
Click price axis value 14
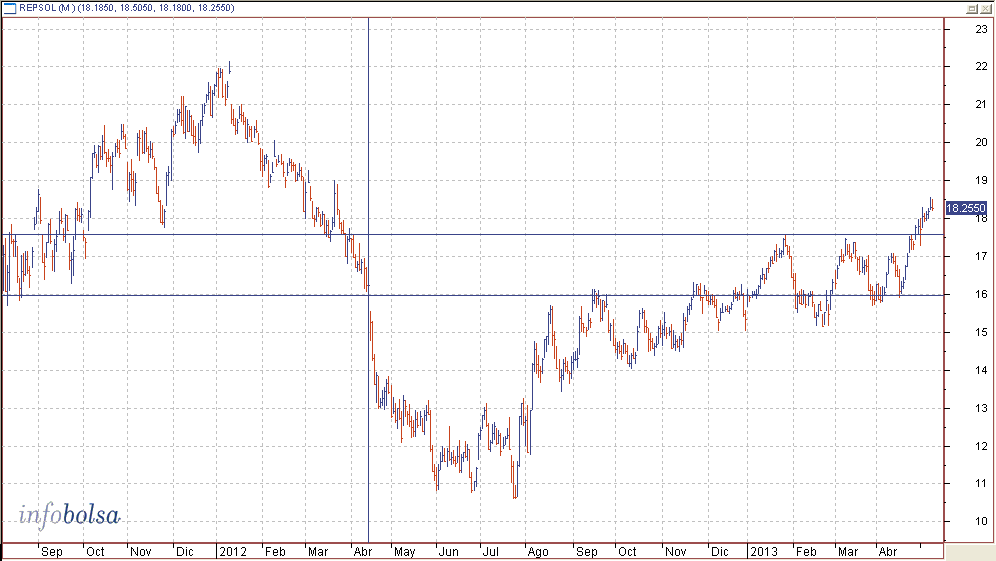pos(981,370)
